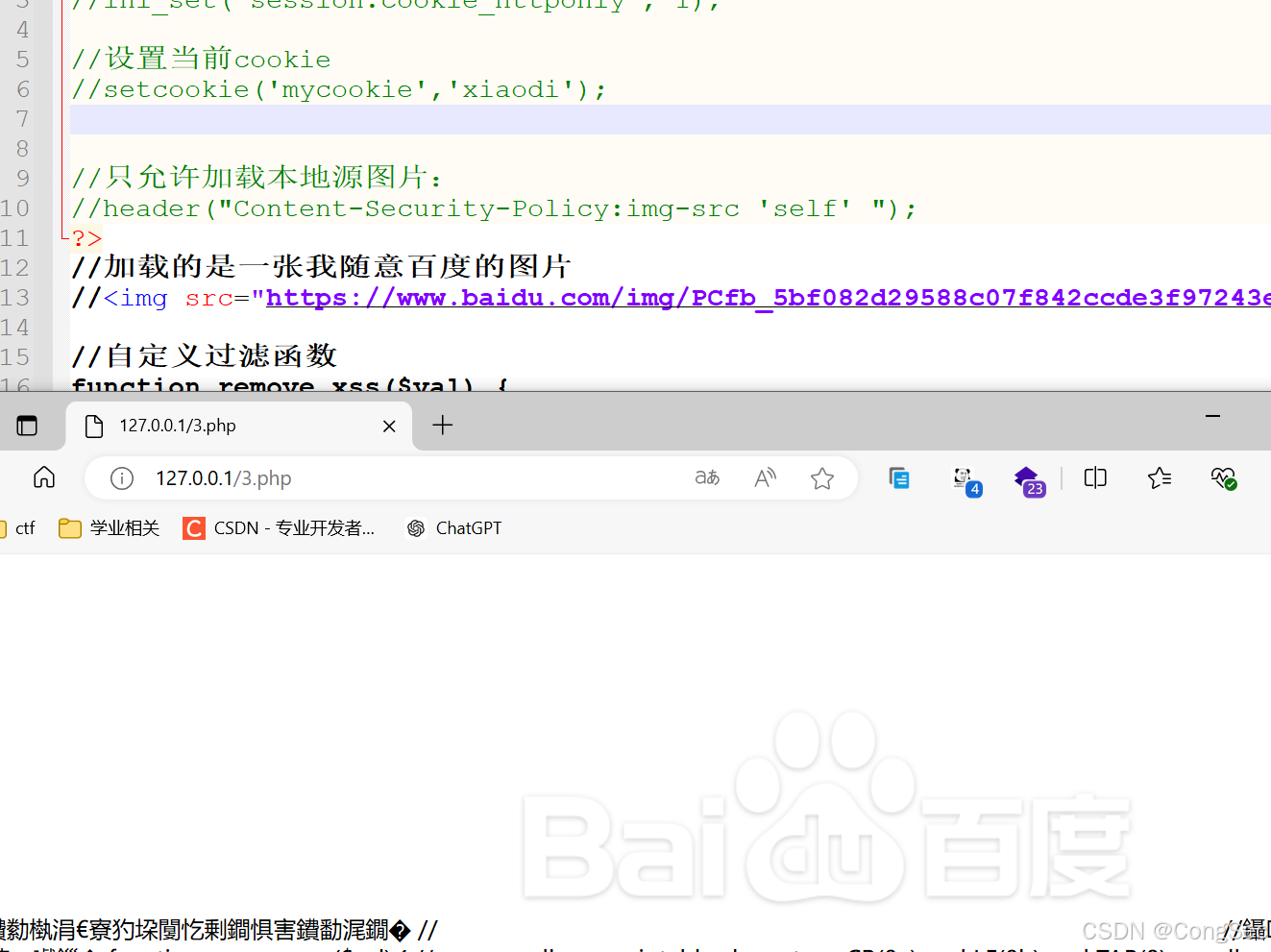Open the translate page icon

coord(707,477)
